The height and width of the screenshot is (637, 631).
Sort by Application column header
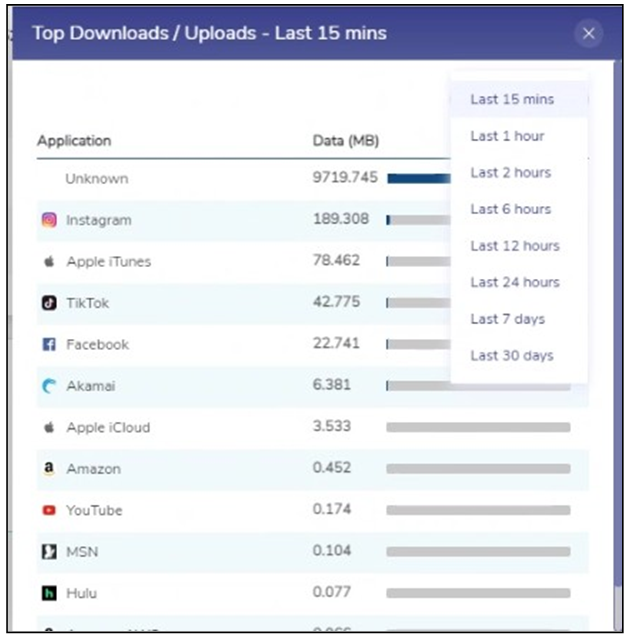[74, 141]
